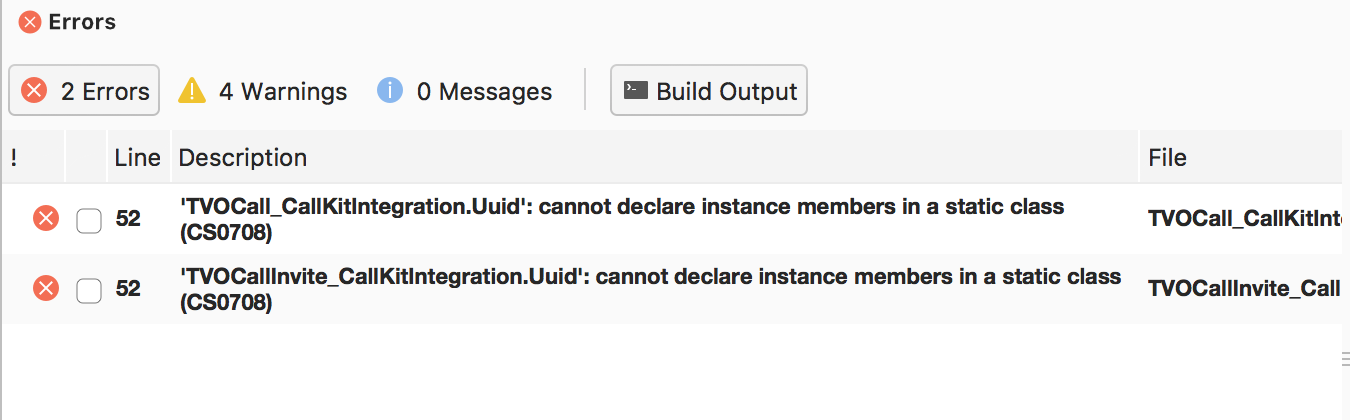Click the terminal icon in Build Output

click(635, 90)
